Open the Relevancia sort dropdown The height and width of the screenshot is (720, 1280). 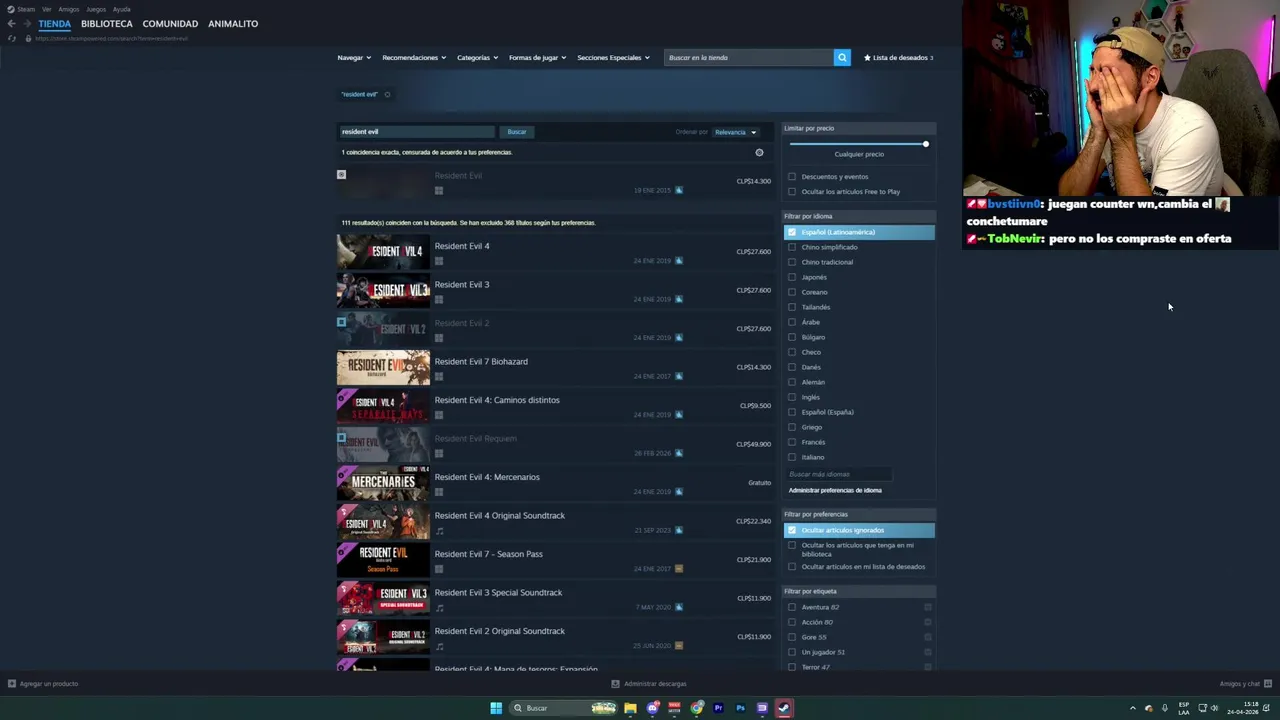(x=735, y=132)
